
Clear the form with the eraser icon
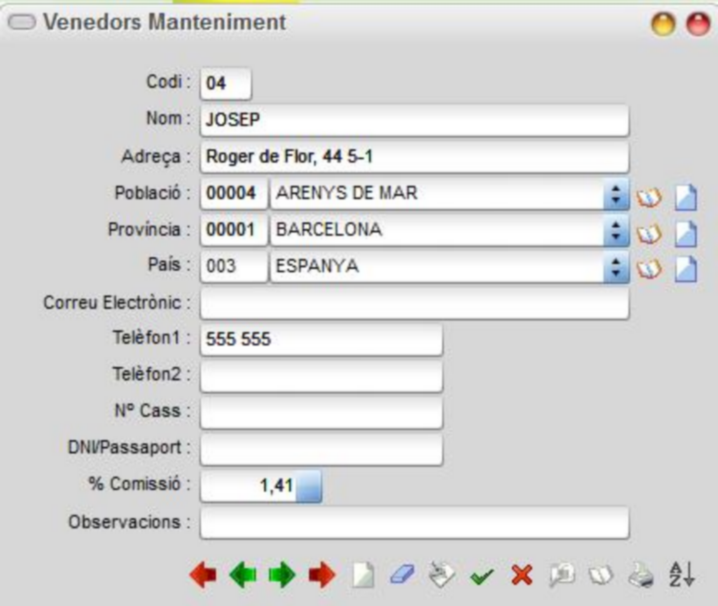click(x=402, y=575)
